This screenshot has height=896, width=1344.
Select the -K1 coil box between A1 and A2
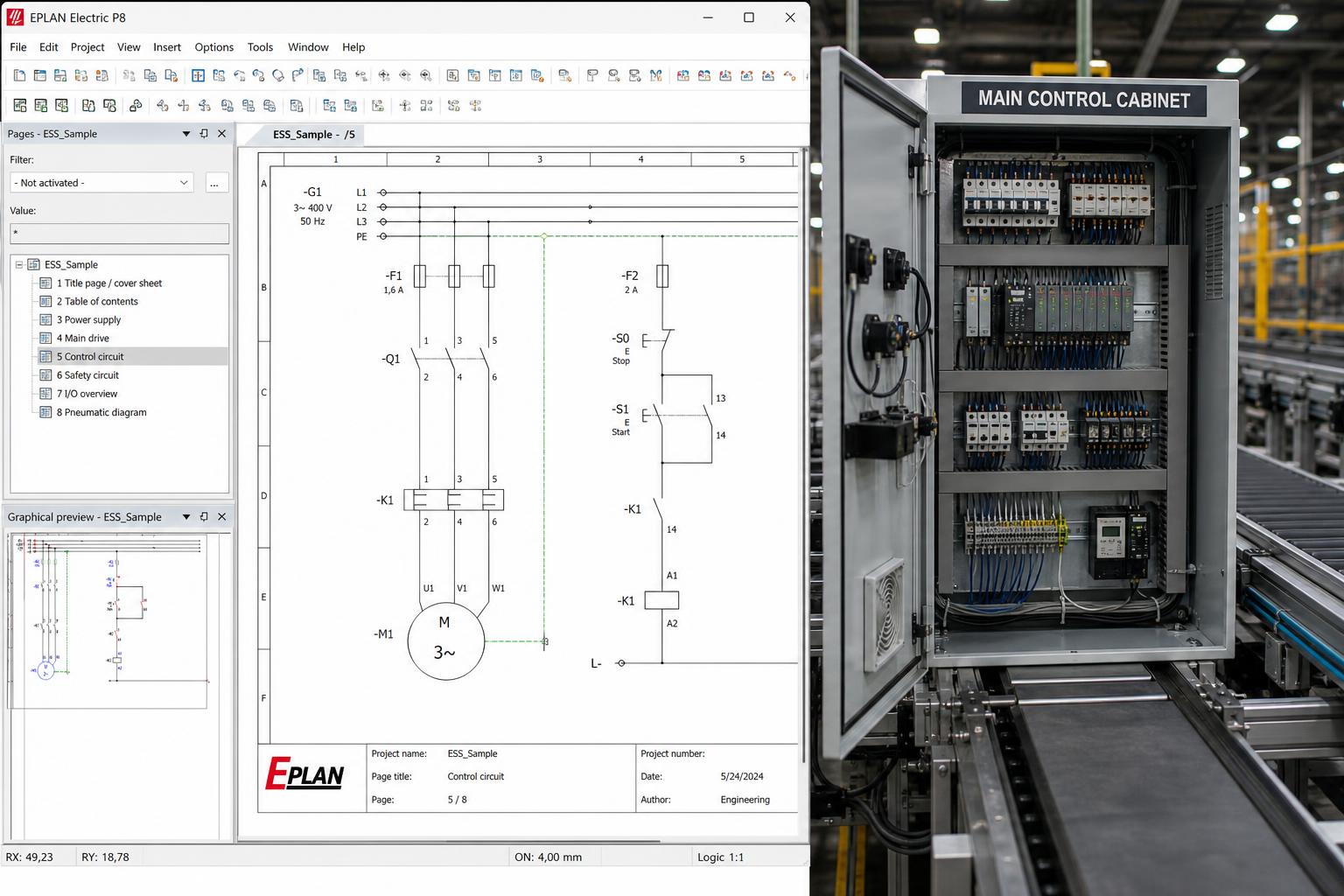coord(661,600)
